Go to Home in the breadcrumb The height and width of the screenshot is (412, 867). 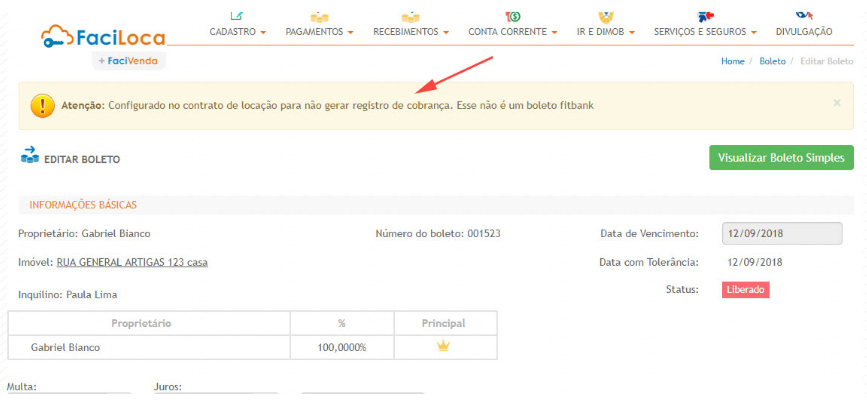tap(732, 61)
